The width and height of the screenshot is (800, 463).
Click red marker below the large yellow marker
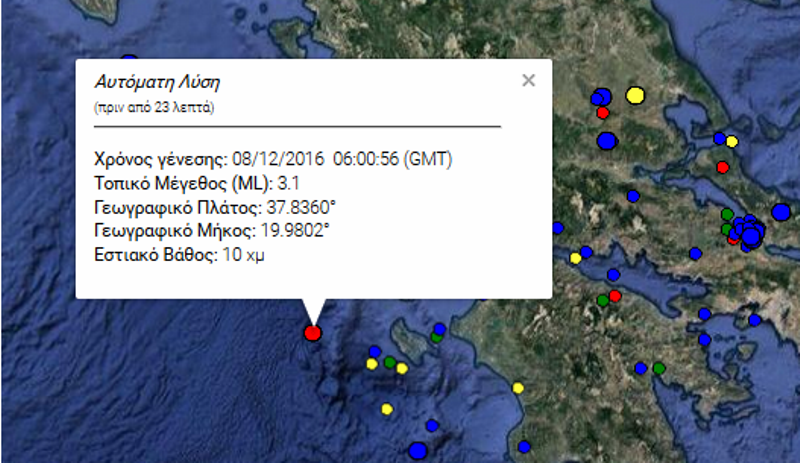click(603, 113)
